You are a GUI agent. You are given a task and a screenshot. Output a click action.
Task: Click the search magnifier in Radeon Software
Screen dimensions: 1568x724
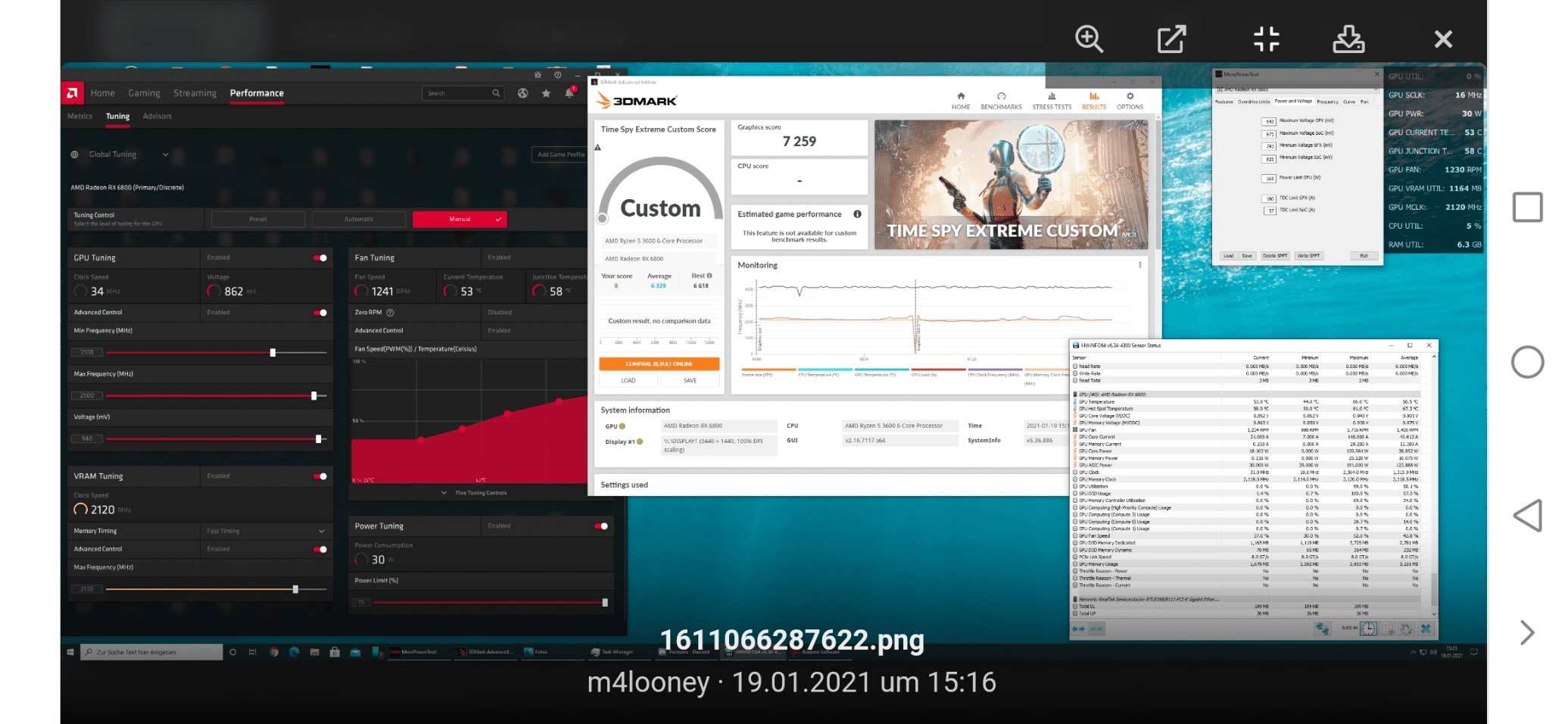(496, 93)
